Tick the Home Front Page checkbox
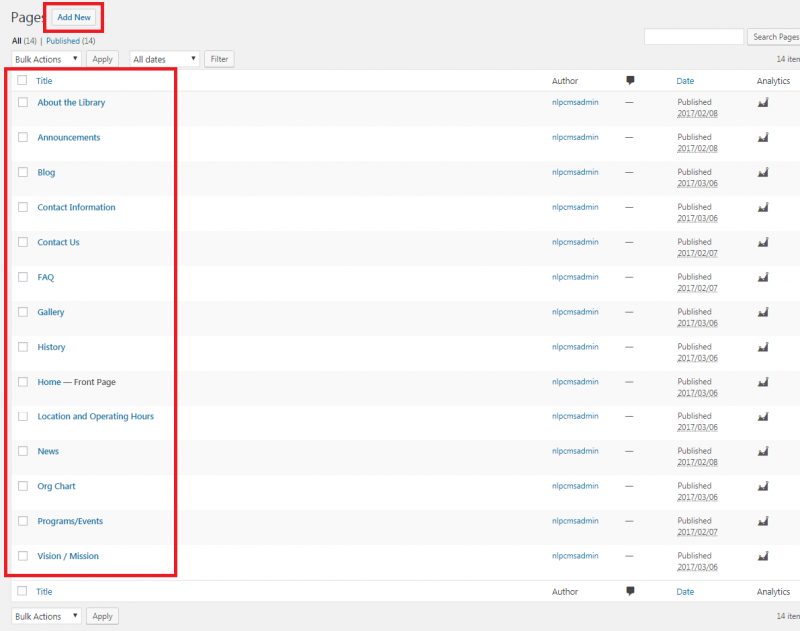The height and width of the screenshot is (631, 800). click(x=23, y=382)
